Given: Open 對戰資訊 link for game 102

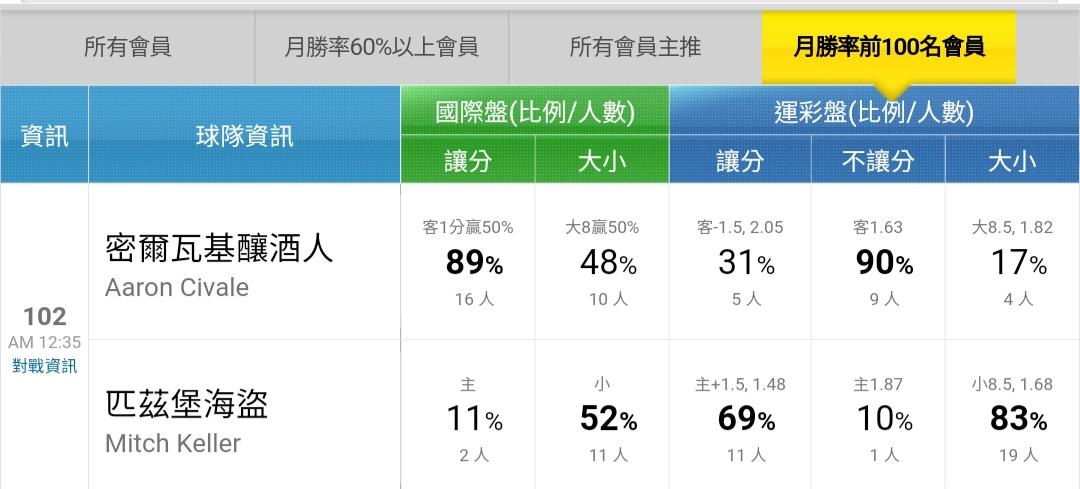Looking at the screenshot, I should coord(45,366).
